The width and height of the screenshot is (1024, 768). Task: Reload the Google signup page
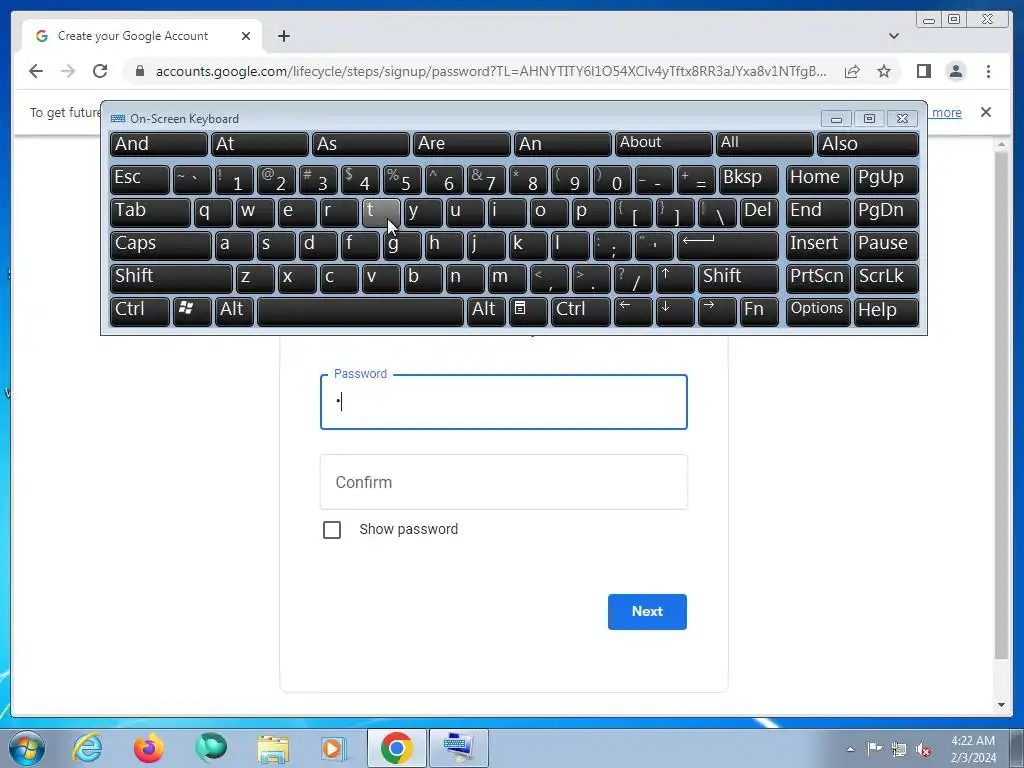pos(100,71)
